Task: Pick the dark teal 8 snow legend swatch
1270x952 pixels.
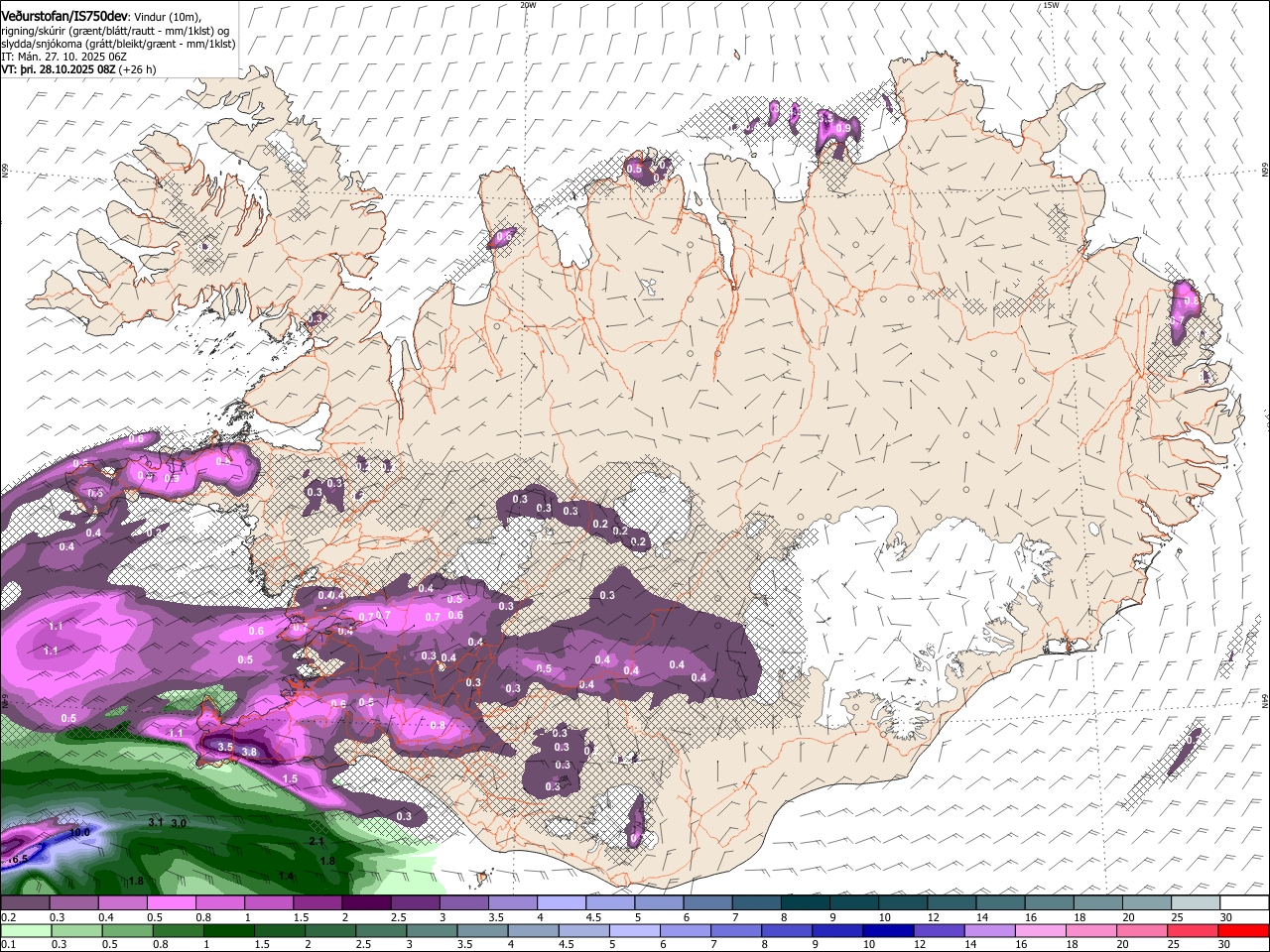Action: [805, 902]
